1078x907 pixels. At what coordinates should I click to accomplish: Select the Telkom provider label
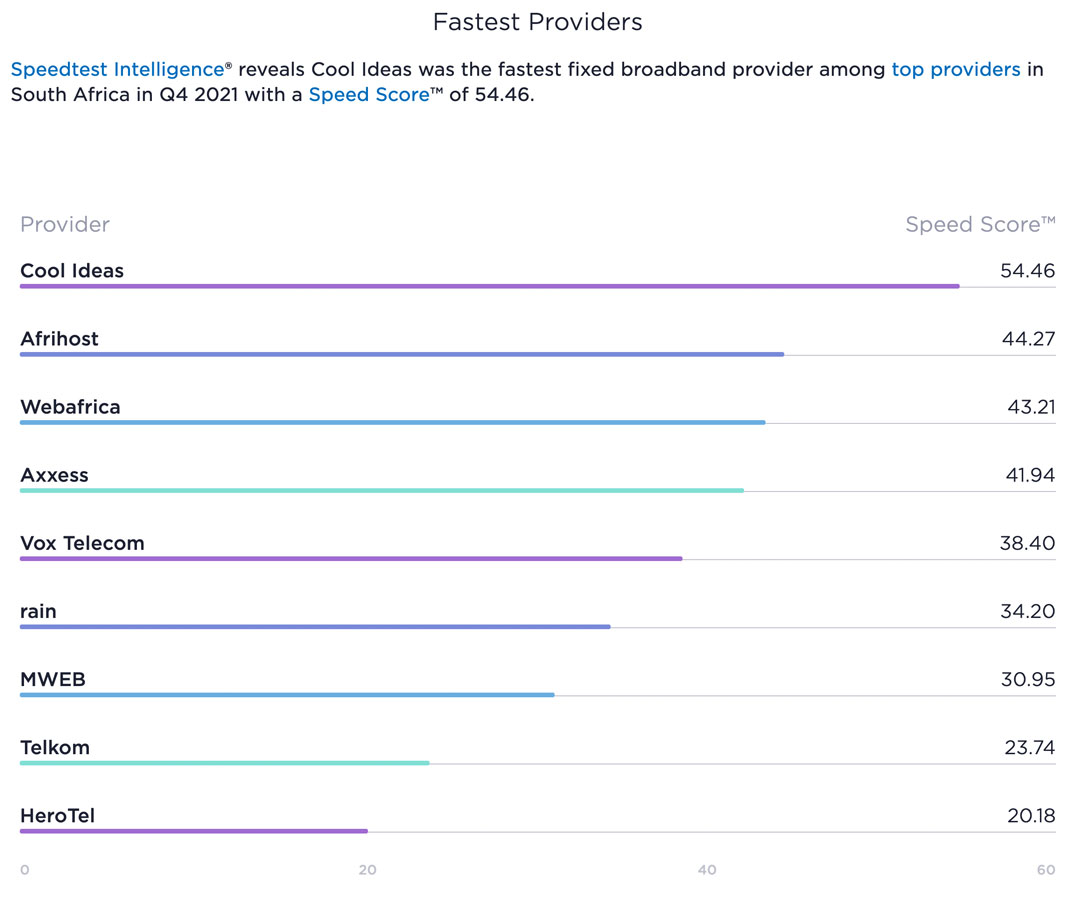coord(55,747)
